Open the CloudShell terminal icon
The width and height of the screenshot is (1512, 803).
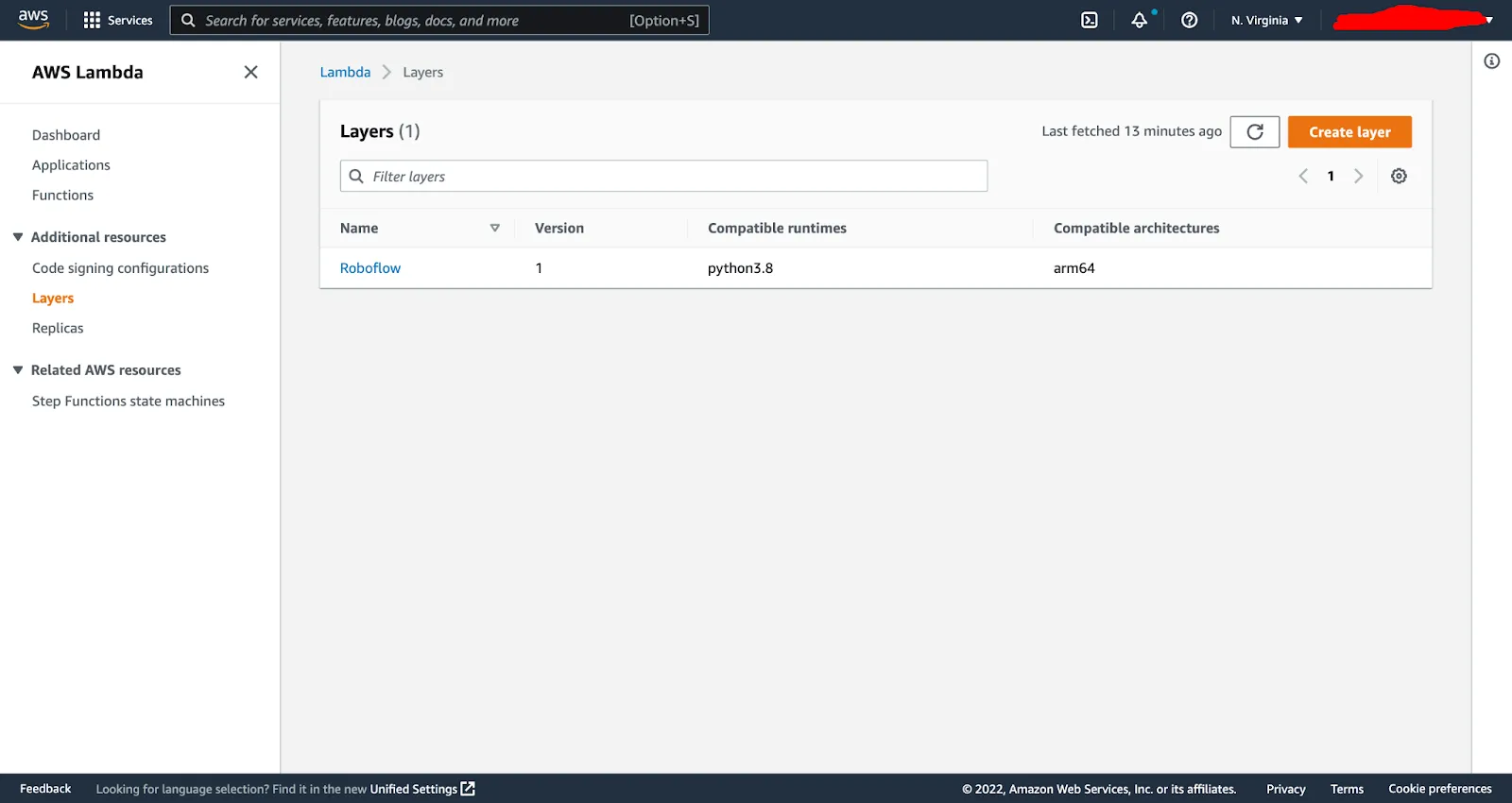point(1090,20)
